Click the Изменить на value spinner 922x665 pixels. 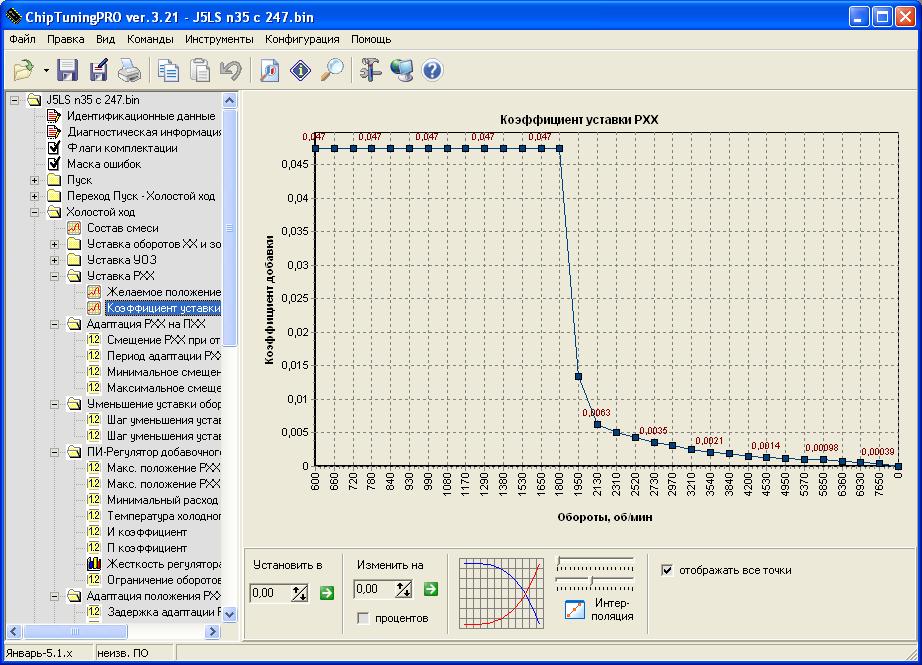click(403, 589)
